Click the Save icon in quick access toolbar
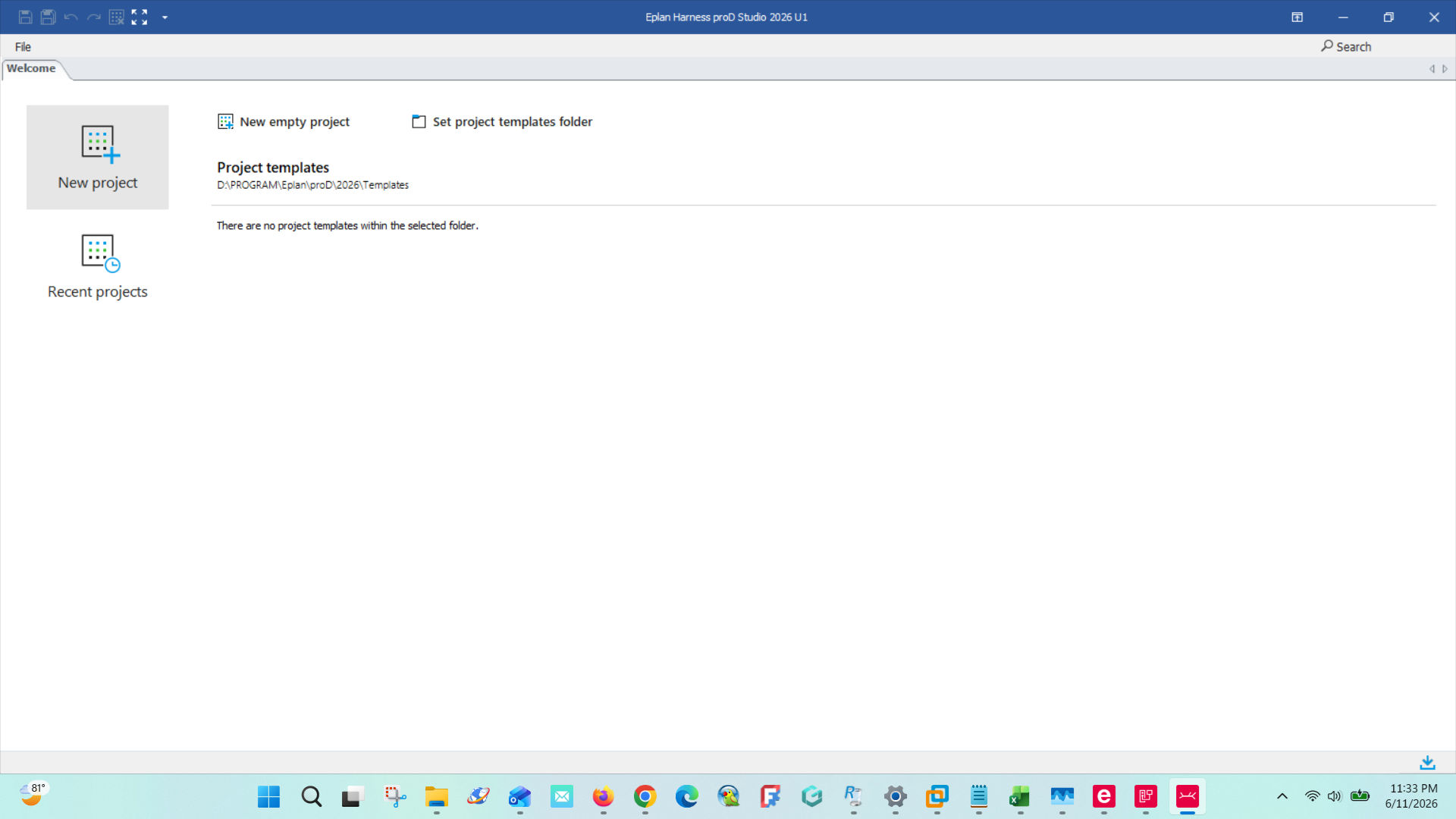Viewport: 1456px width, 819px height. pyautogui.click(x=25, y=17)
